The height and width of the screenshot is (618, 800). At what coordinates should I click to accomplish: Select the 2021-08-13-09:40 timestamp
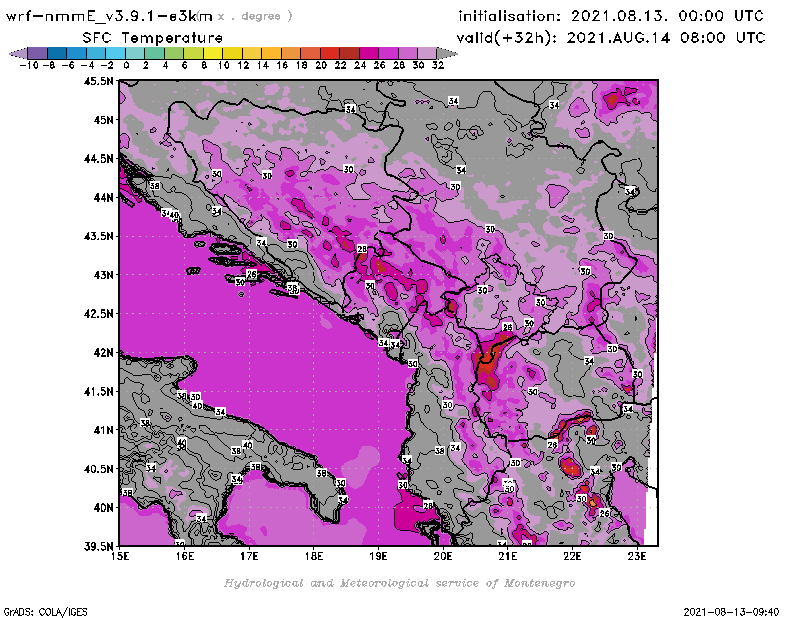[731, 612]
